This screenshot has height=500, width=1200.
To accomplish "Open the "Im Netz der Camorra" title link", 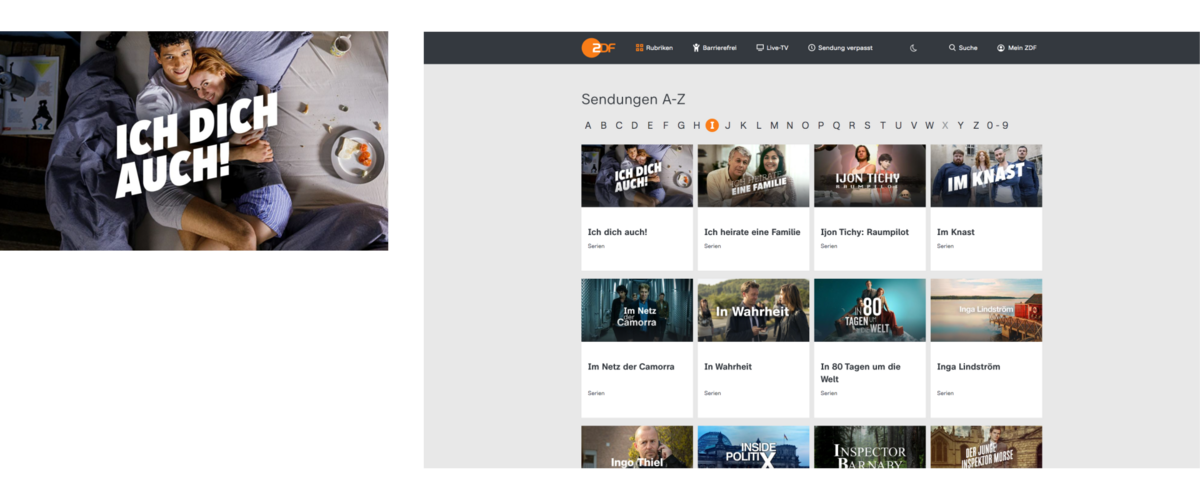I will click(x=630, y=367).
